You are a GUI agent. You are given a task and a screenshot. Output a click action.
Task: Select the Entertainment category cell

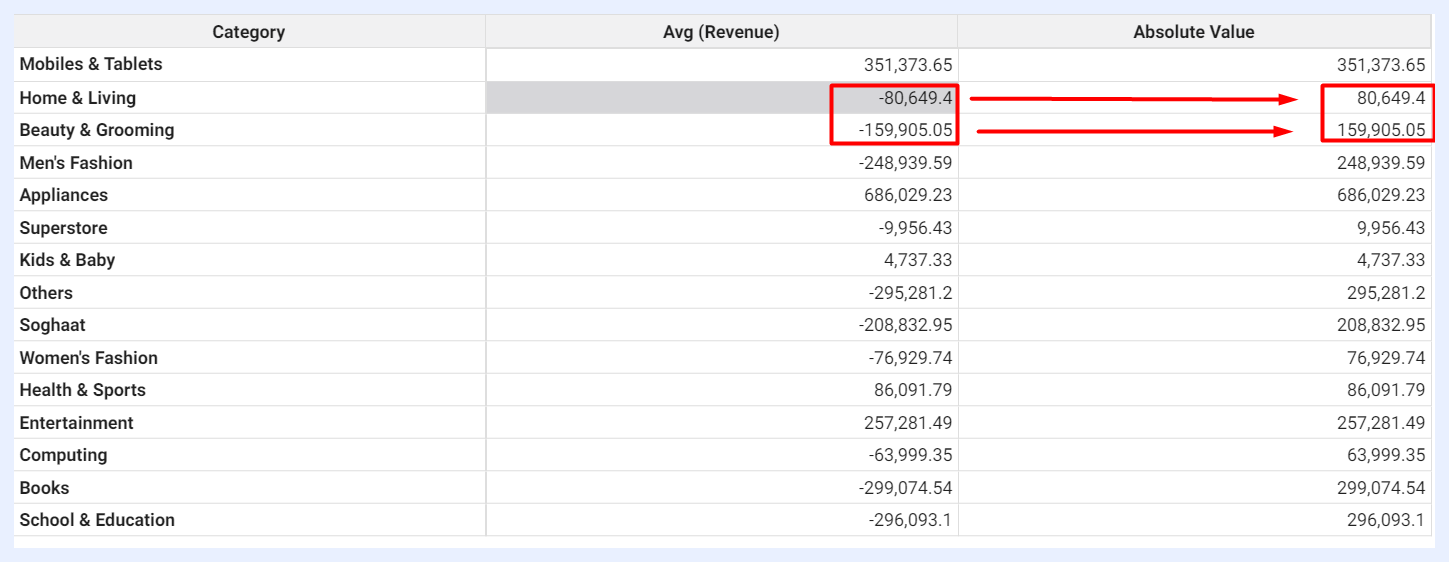coord(249,423)
